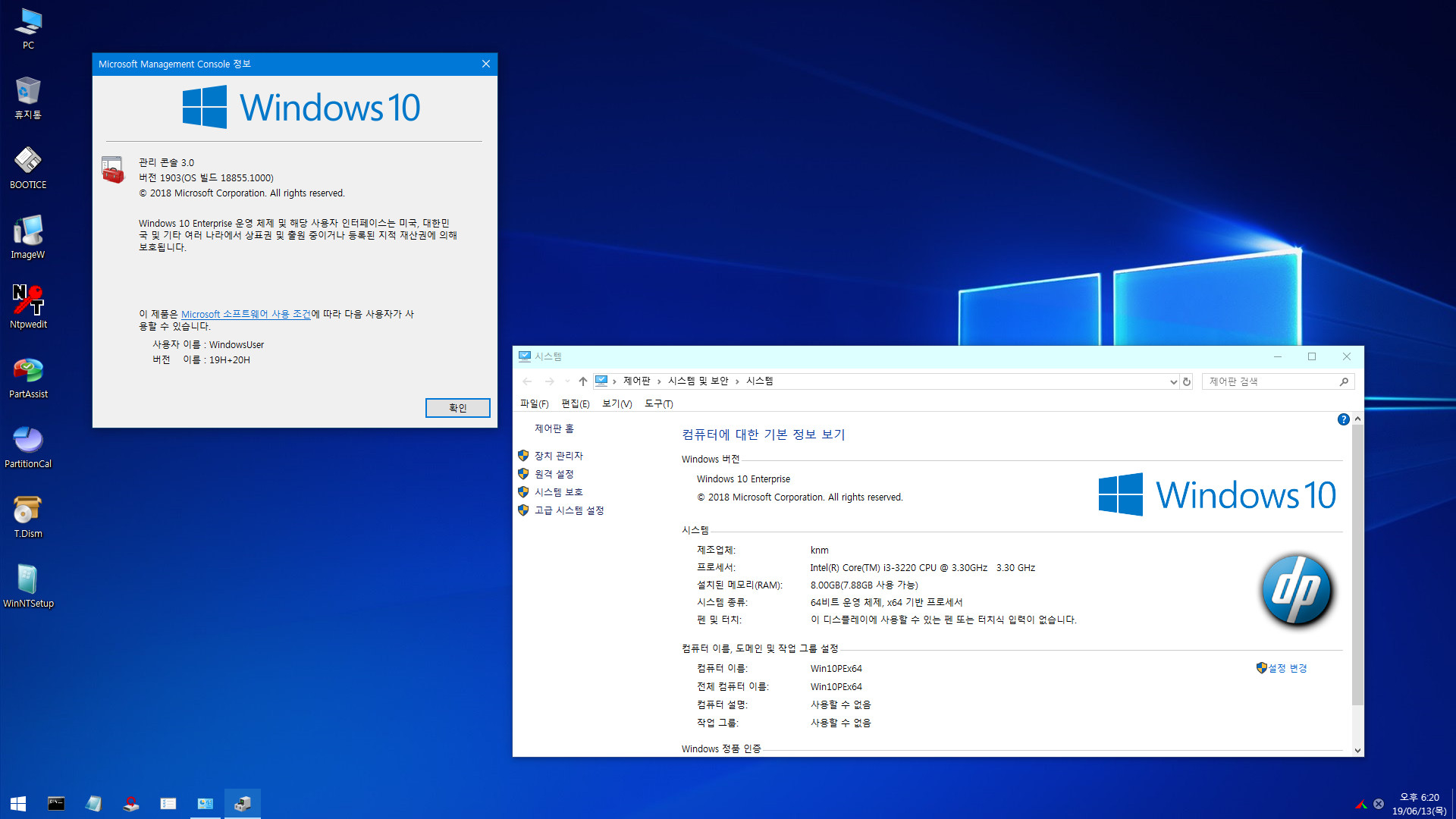1456x819 pixels.
Task: Click the scrollbar down arrow in System window
Action: (1357, 750)
